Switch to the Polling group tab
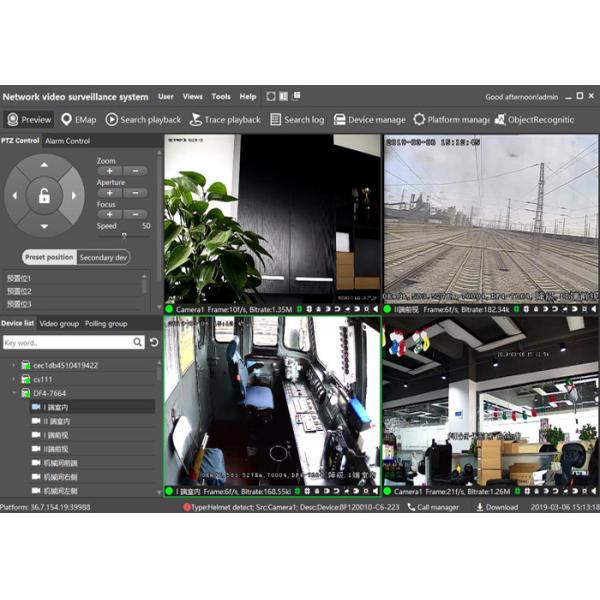 (106, 324)
